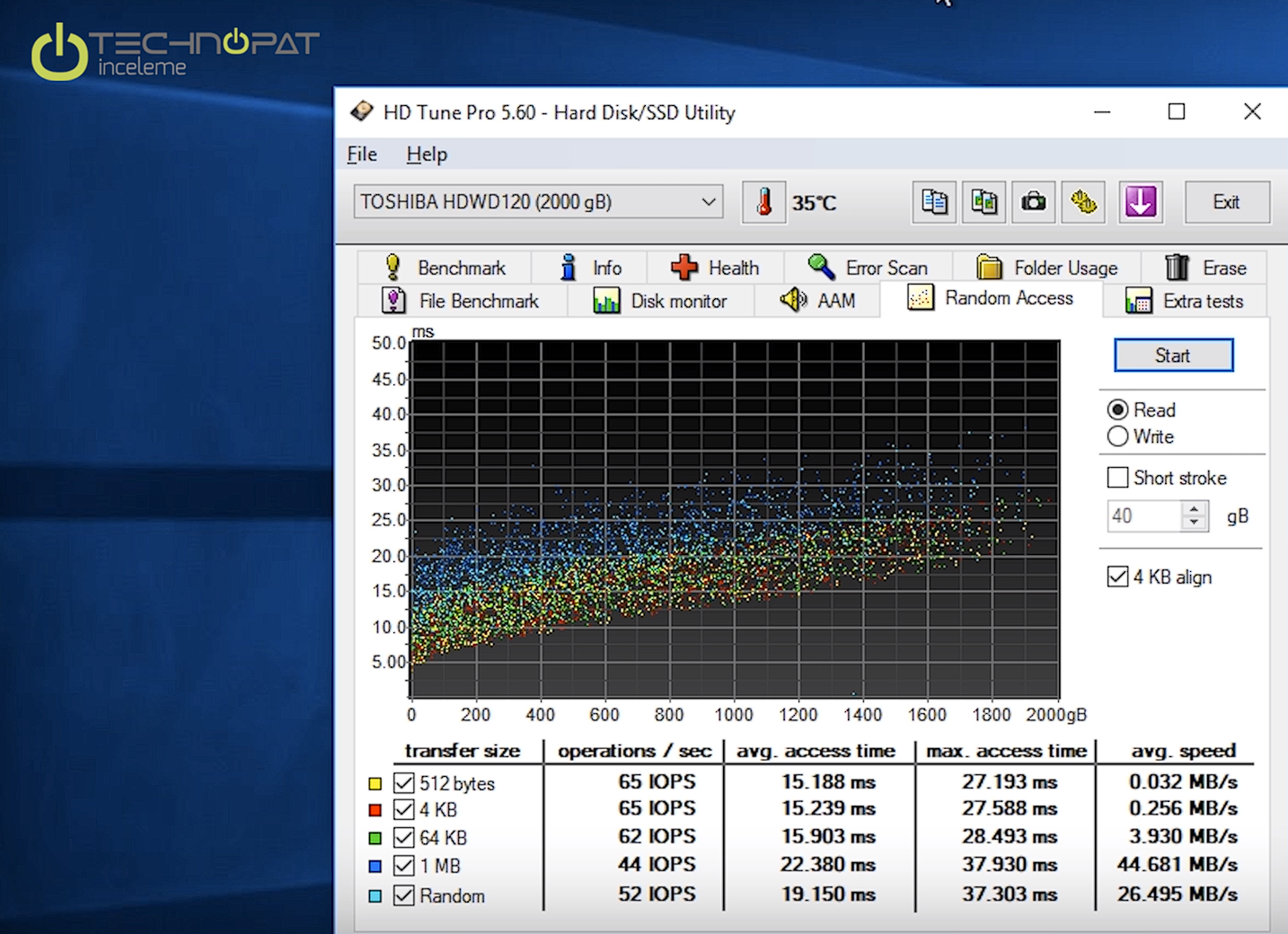
Task: Uncheck the 1 MB transfer size
Action: point(404,866)
